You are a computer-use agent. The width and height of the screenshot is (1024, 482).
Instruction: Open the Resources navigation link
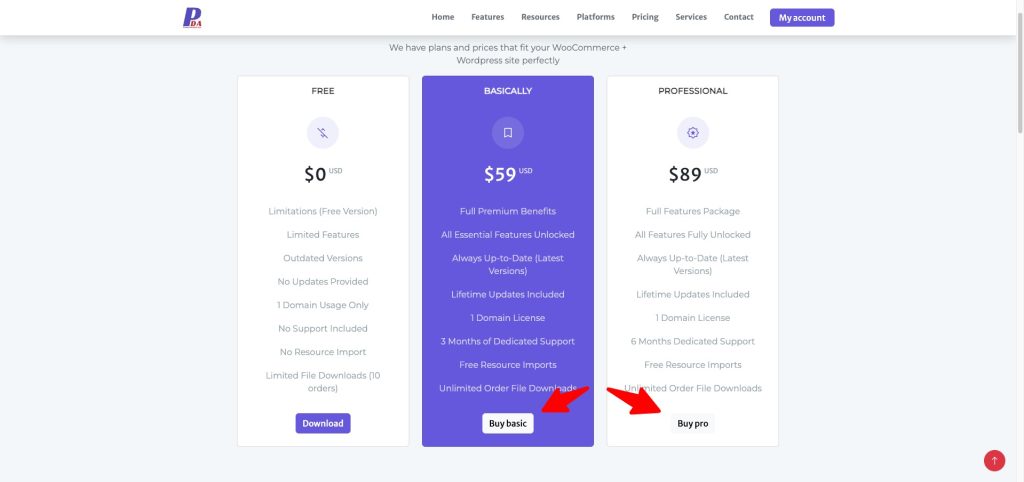pos(540,17)
